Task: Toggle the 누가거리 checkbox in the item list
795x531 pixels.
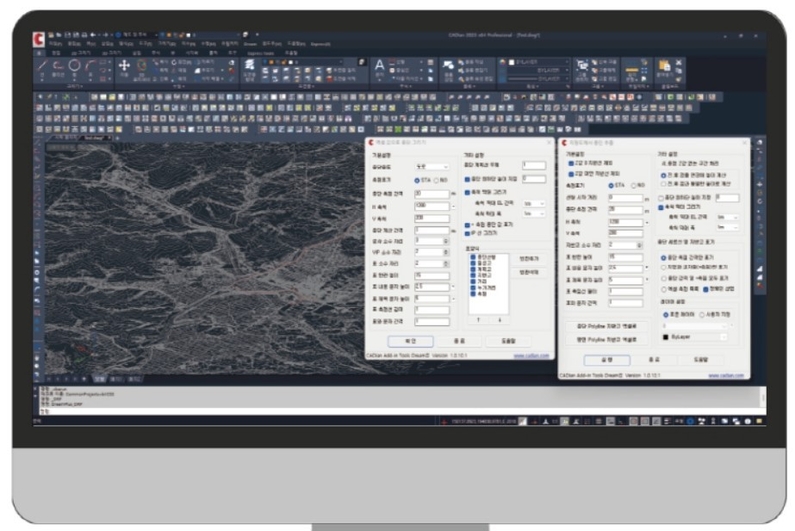Action: coord(473,288)
